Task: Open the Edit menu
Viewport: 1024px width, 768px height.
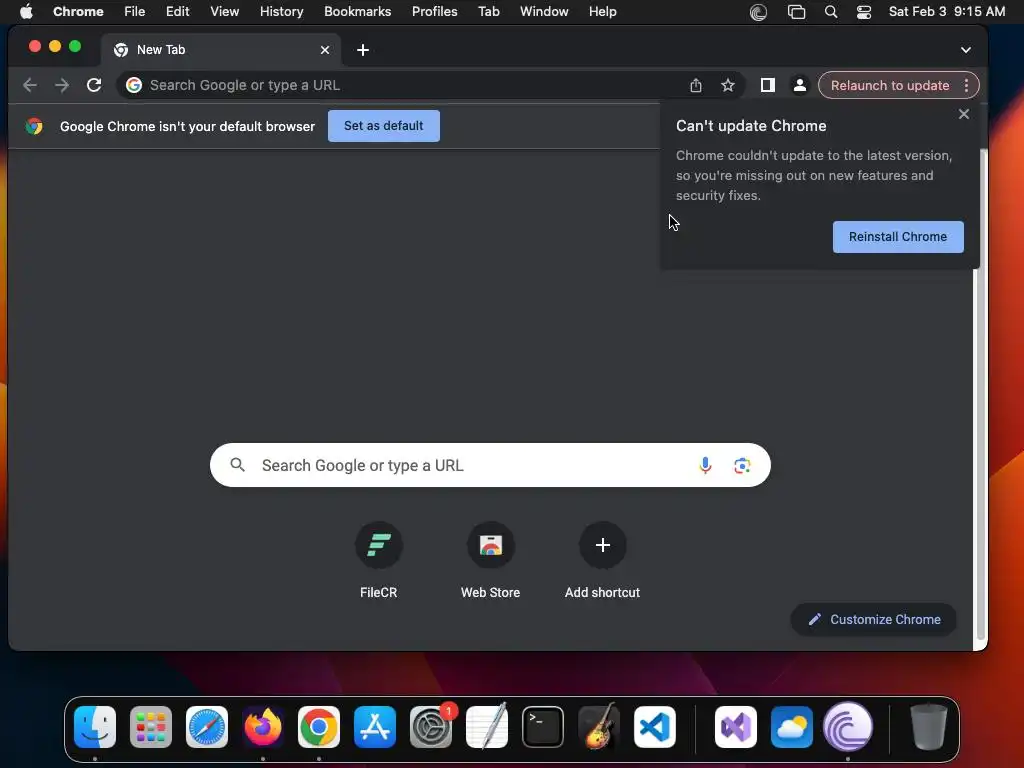Action: click(177, 11)
